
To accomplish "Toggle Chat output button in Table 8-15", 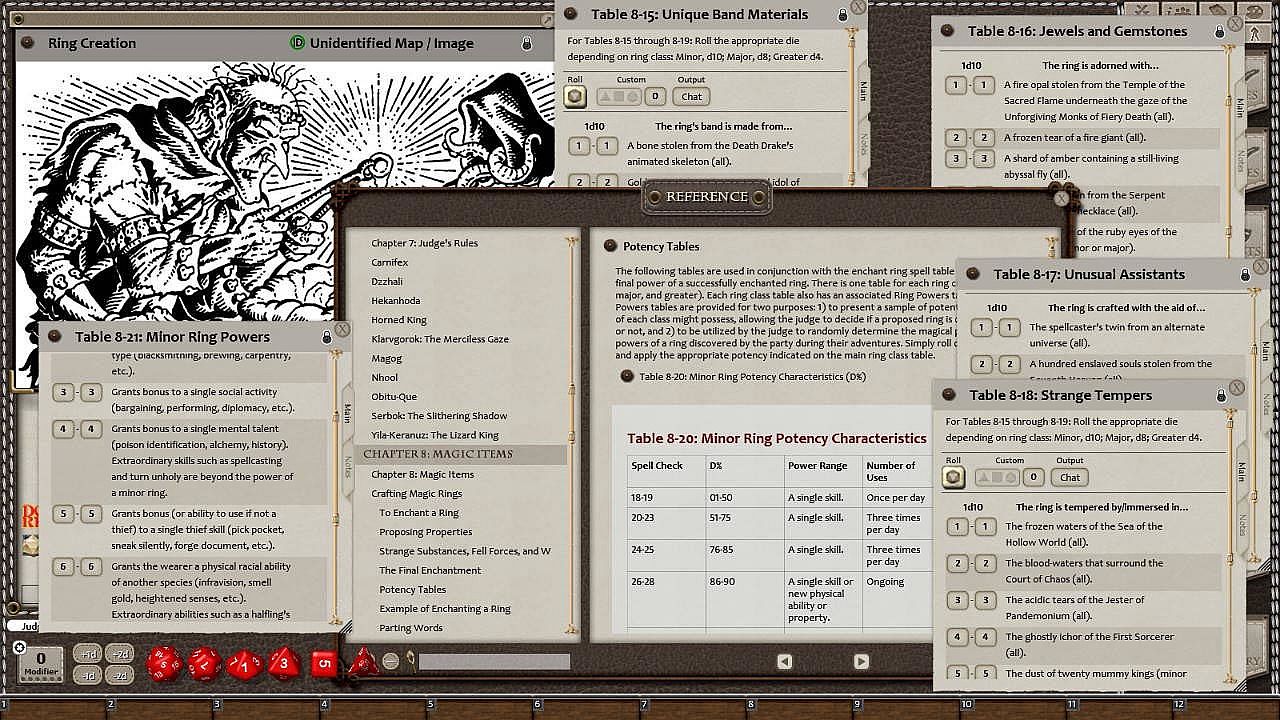I will coord(692,96).
